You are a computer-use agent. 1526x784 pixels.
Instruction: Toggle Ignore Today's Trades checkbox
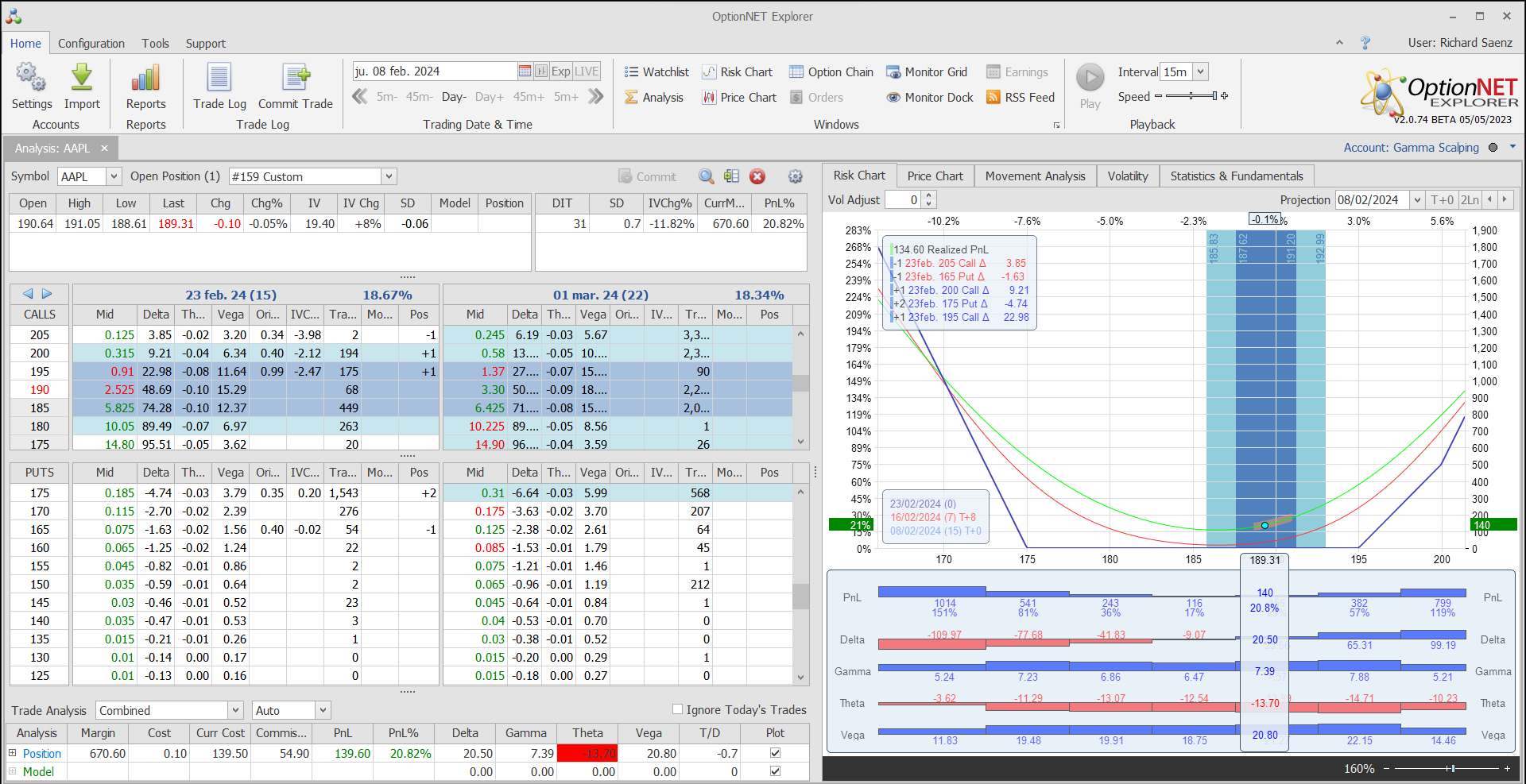[x=678, y=709]
